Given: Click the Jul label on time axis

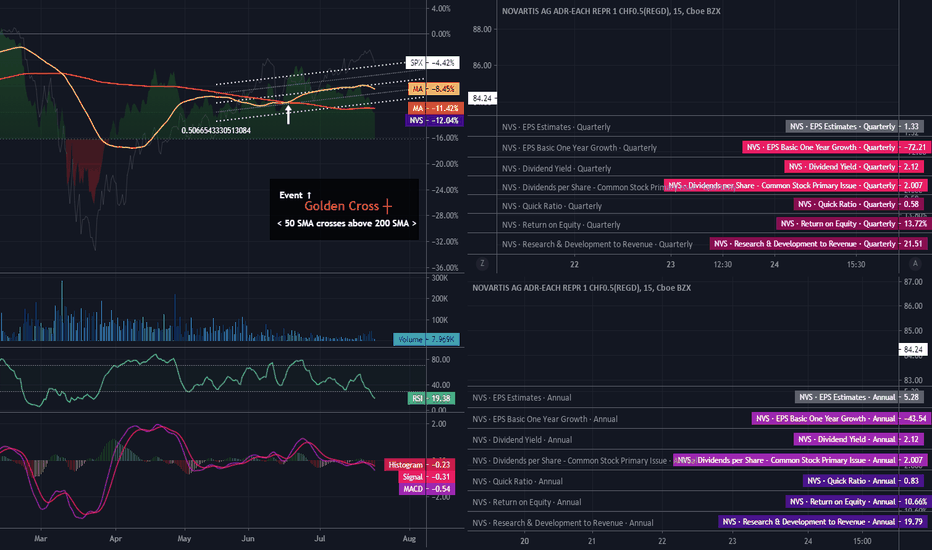Looking at the screenshot, I should pos(320,539).
